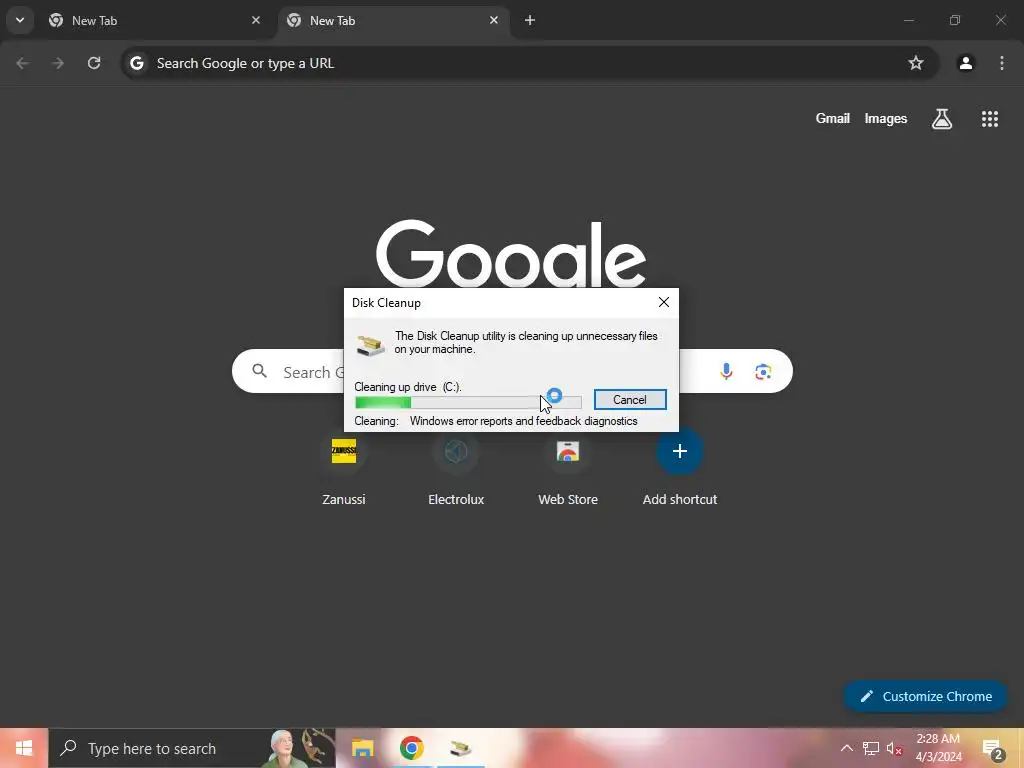This screenshot has width=1024, height=768.
Task: Open the Gmail link
Action: pos(833,118)
